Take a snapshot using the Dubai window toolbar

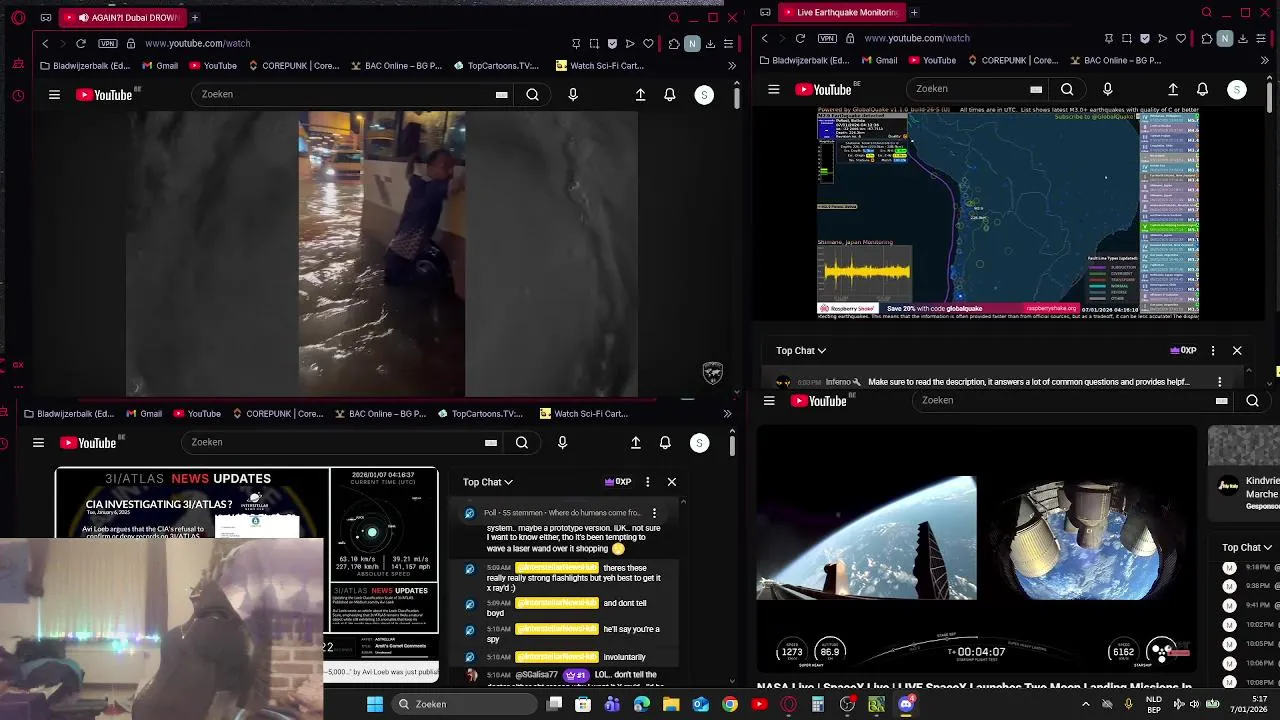[x=594, y=43]
